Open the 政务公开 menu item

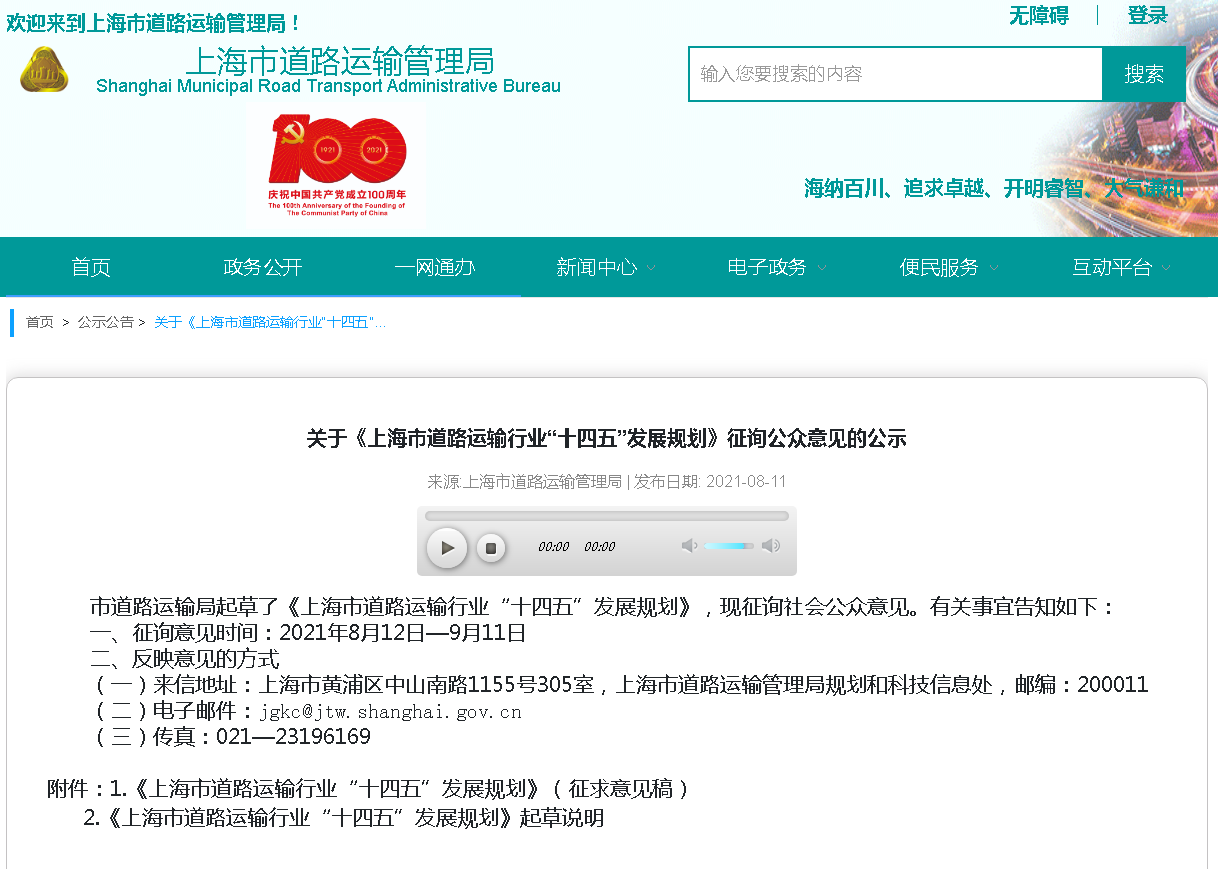(263, 268)
